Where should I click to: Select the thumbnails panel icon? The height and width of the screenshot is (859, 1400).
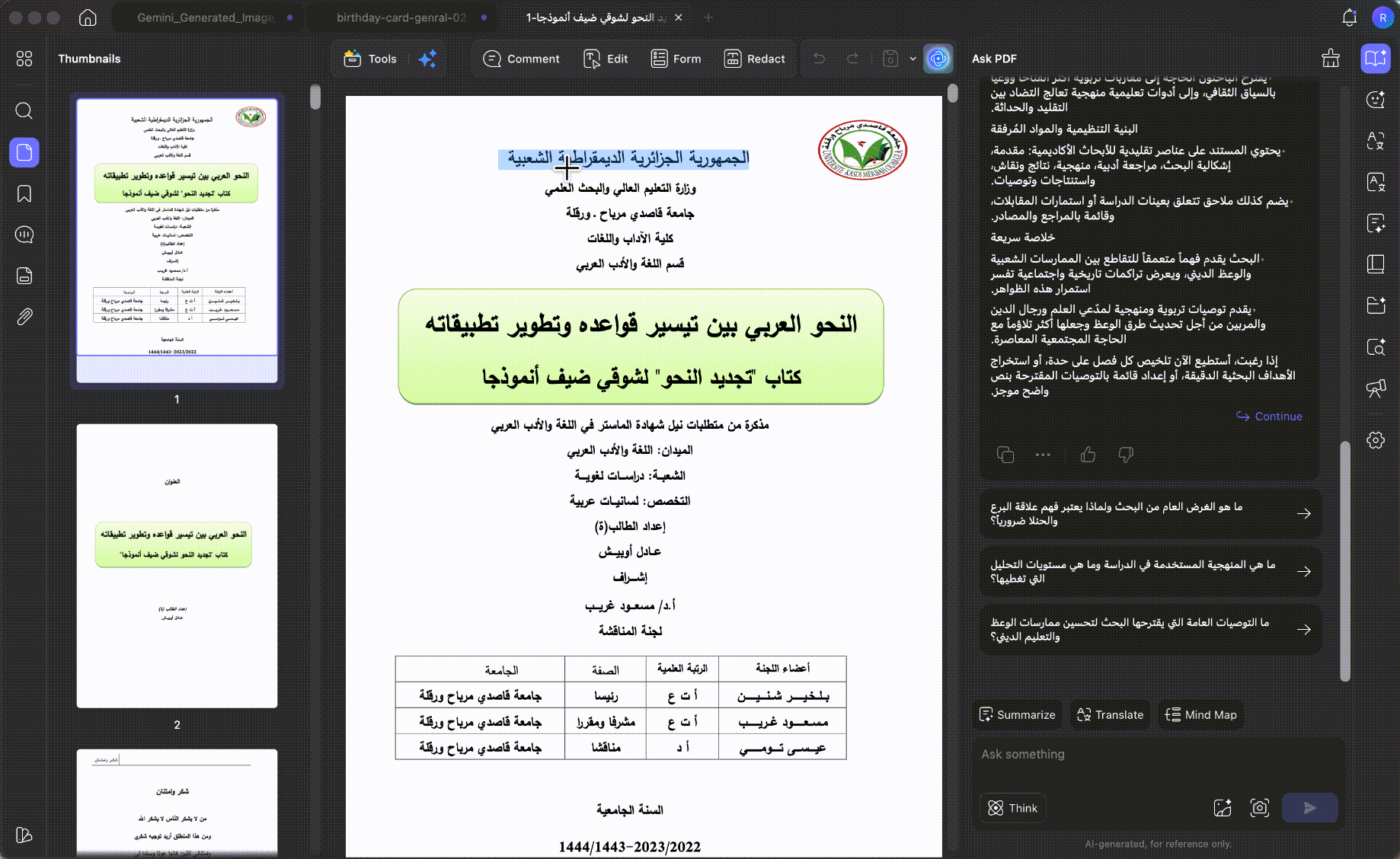click(x=24, y=152)
